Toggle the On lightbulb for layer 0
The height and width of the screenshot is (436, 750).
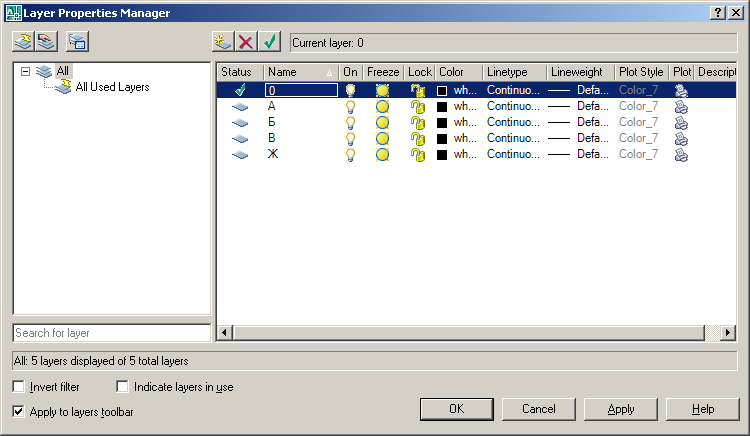351,90
